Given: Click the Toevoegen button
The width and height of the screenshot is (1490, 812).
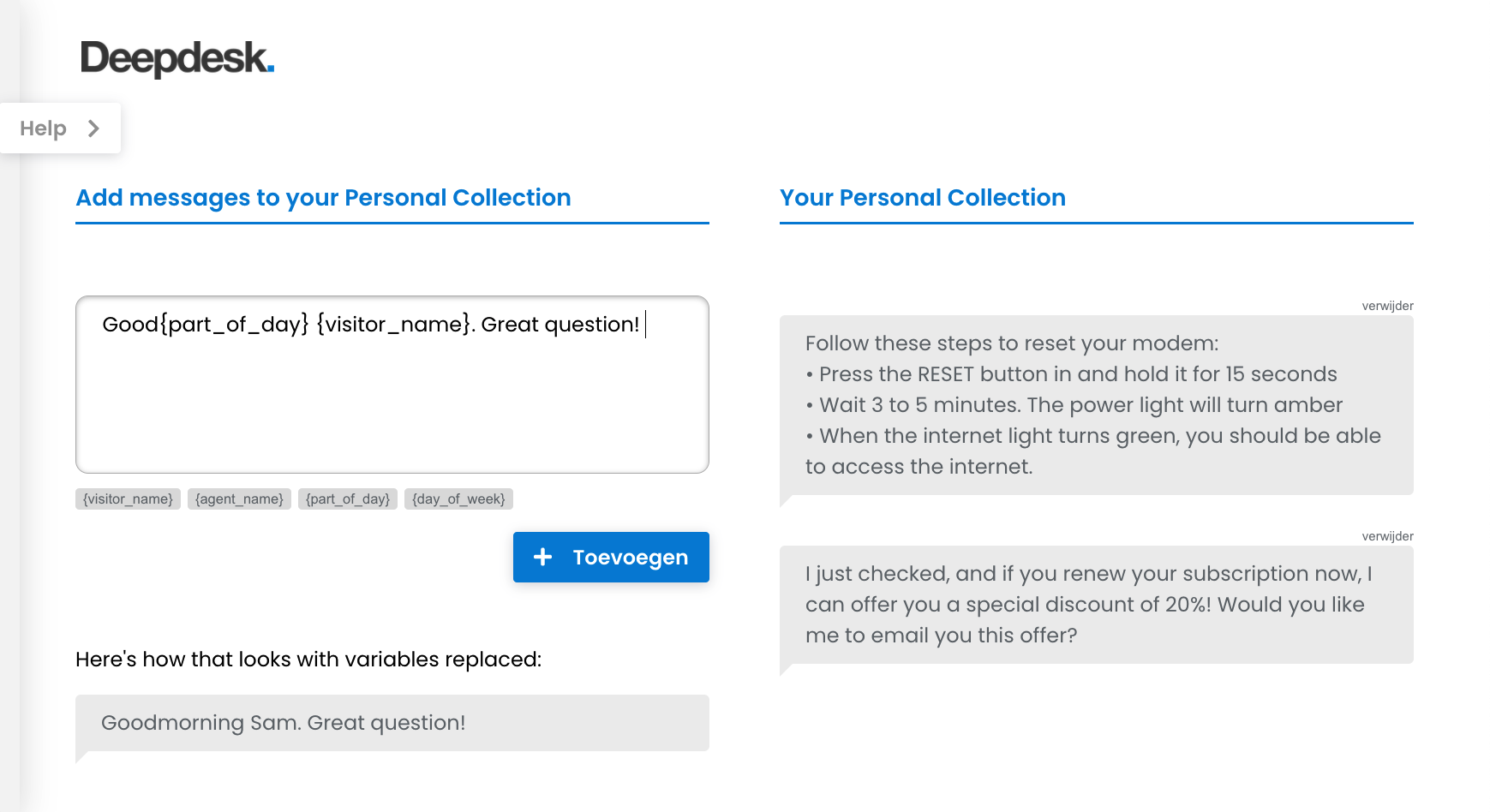Looking at the screenshot, I should (x=611, y=558).
